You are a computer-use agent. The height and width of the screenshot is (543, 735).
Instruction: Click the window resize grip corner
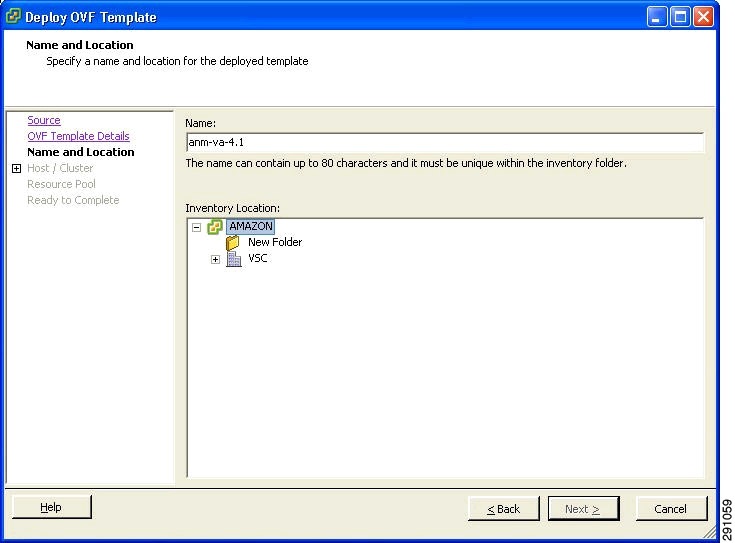pyautogui.click(x=711, y=531)
